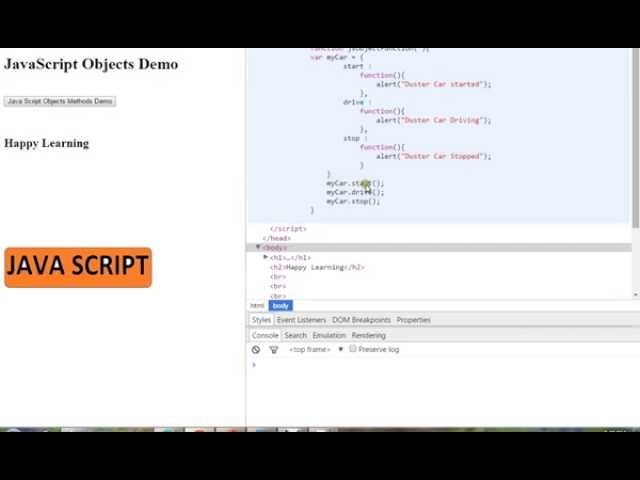Switch to the Rendering tab
640x480 pixels.
(369, 336)
